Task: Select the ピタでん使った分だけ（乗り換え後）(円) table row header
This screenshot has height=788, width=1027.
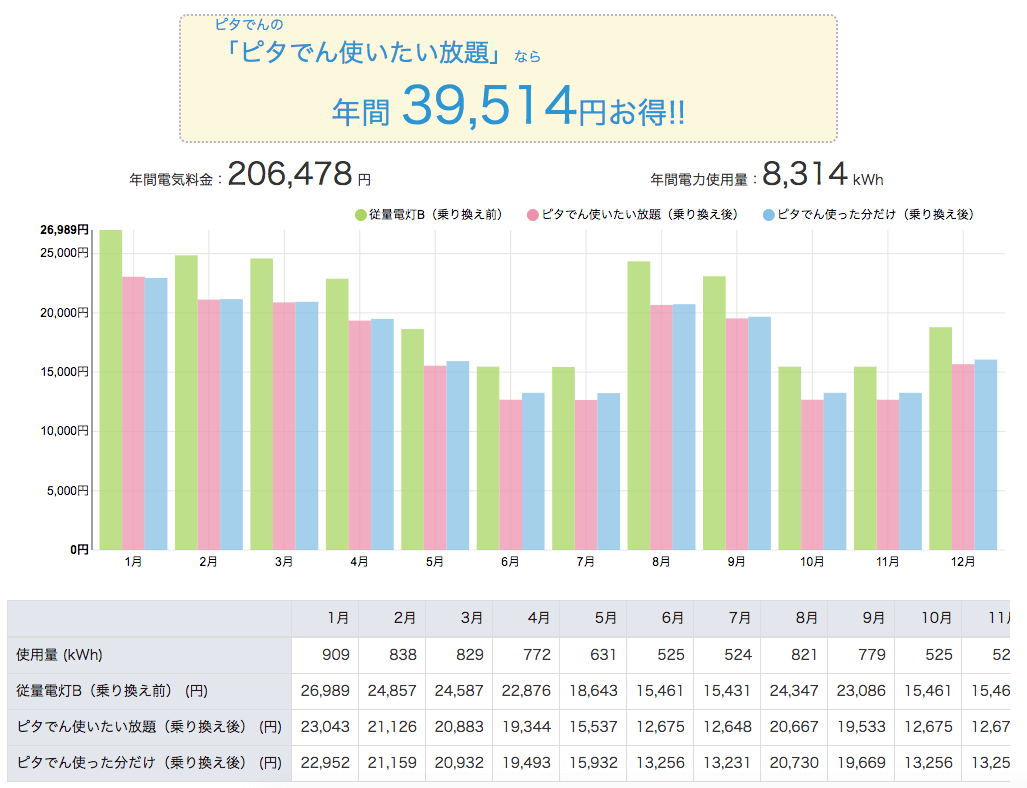Action: point(149,763)
